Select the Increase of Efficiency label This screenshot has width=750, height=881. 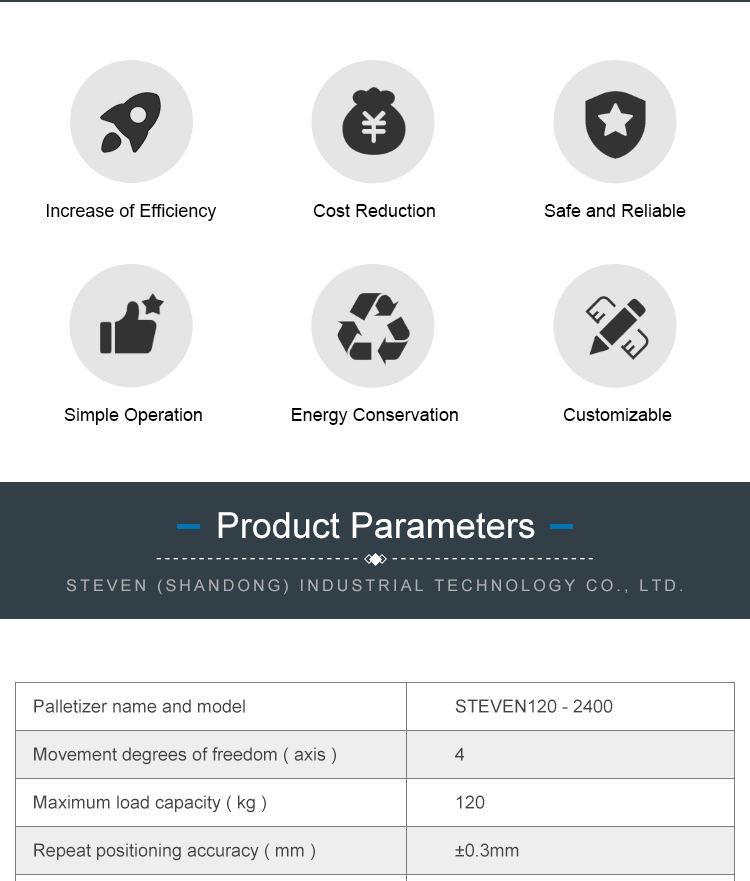(x=131, y=211)
